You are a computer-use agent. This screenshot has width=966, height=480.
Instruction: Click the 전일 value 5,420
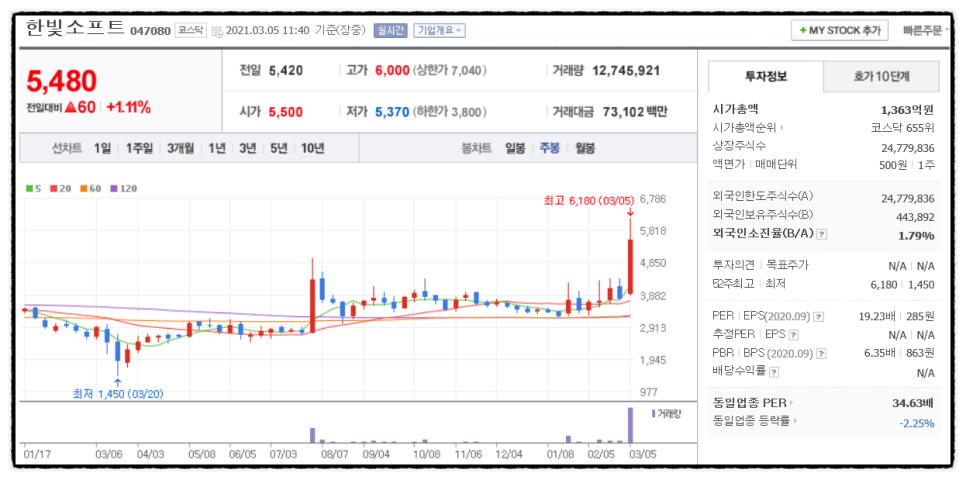(286, 71)
